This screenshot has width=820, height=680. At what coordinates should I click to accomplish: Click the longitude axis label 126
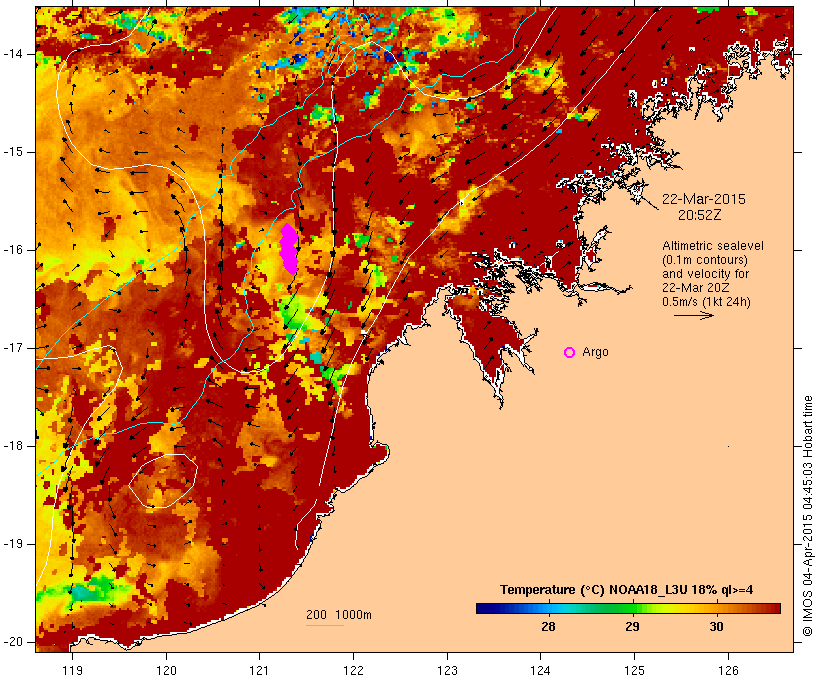point(728,670)
